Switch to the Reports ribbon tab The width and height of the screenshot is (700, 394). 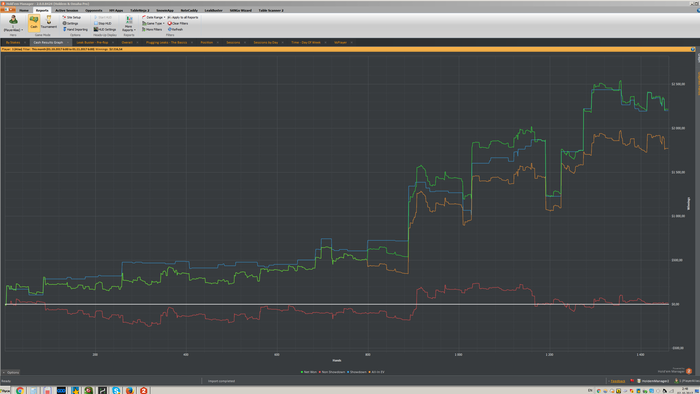42,10
